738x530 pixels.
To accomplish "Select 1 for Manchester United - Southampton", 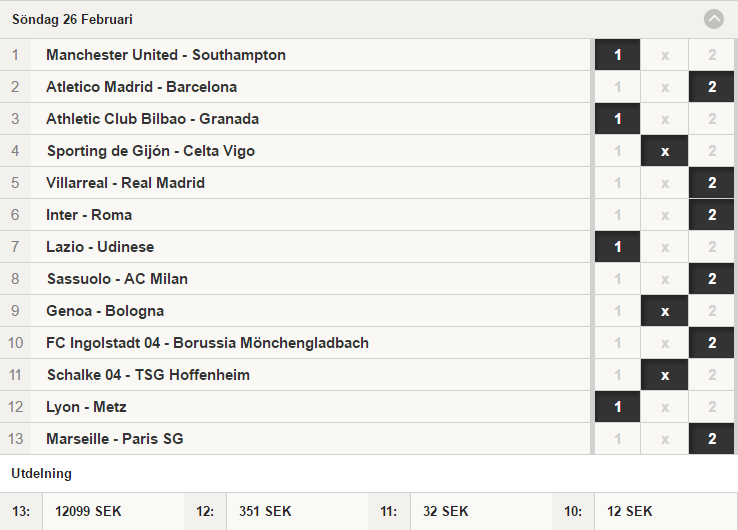I will coord(617,55).
